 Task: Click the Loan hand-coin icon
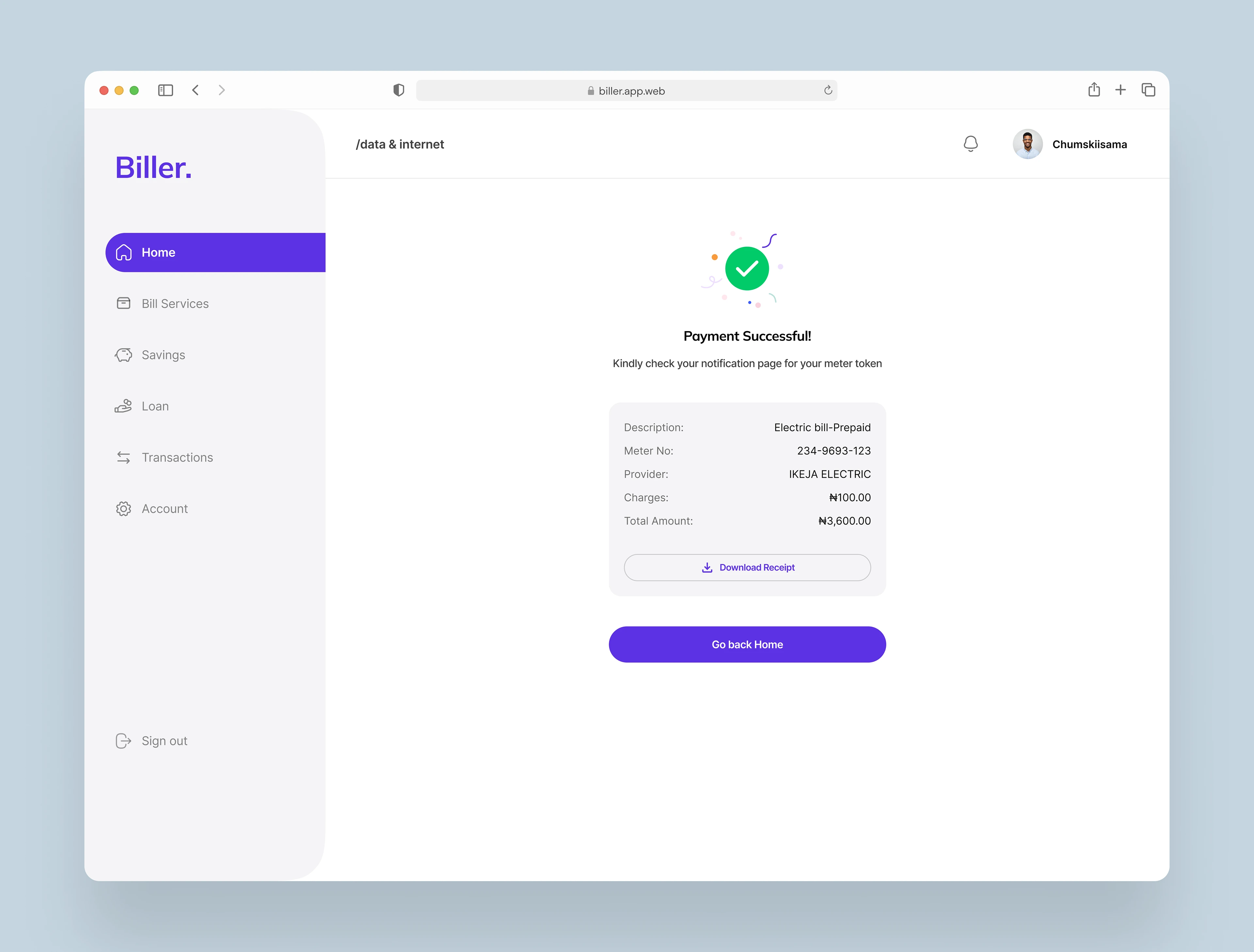pos(123,406)
